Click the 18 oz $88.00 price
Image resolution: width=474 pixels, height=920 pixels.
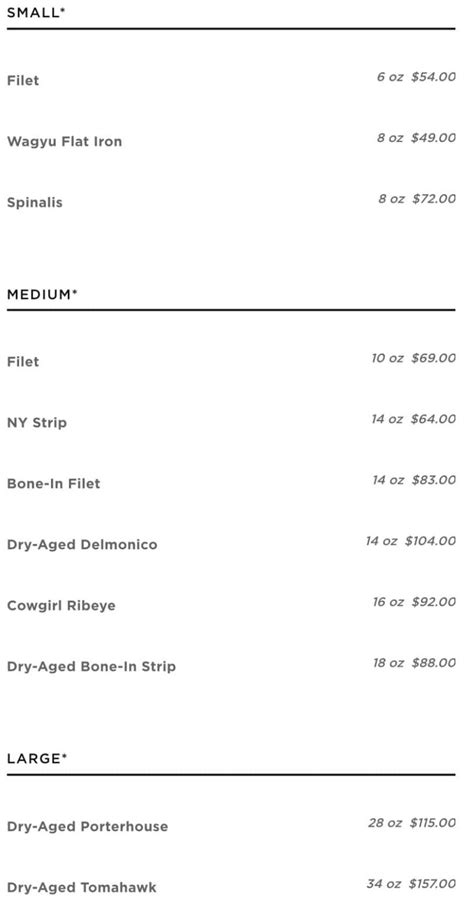pyautogui.click(x=414, y=663)
